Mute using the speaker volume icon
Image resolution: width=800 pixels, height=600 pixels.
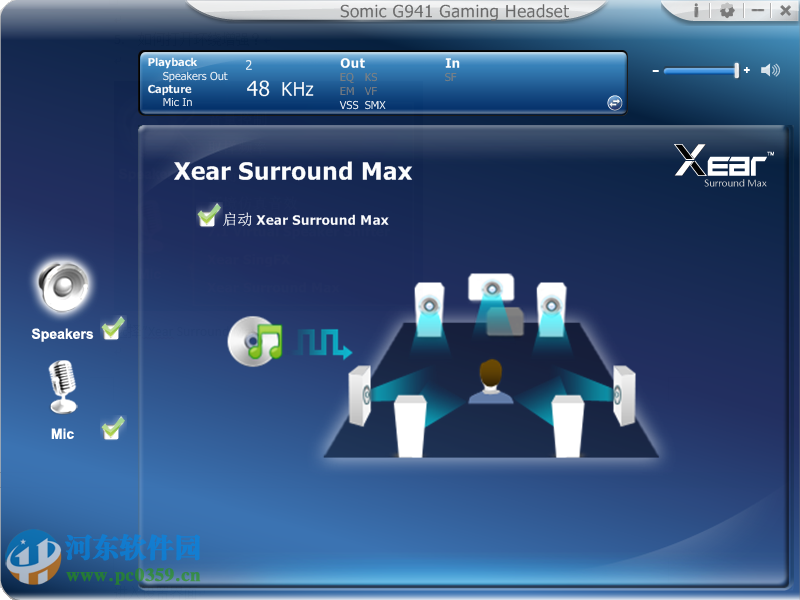click(x=770, y=70)
